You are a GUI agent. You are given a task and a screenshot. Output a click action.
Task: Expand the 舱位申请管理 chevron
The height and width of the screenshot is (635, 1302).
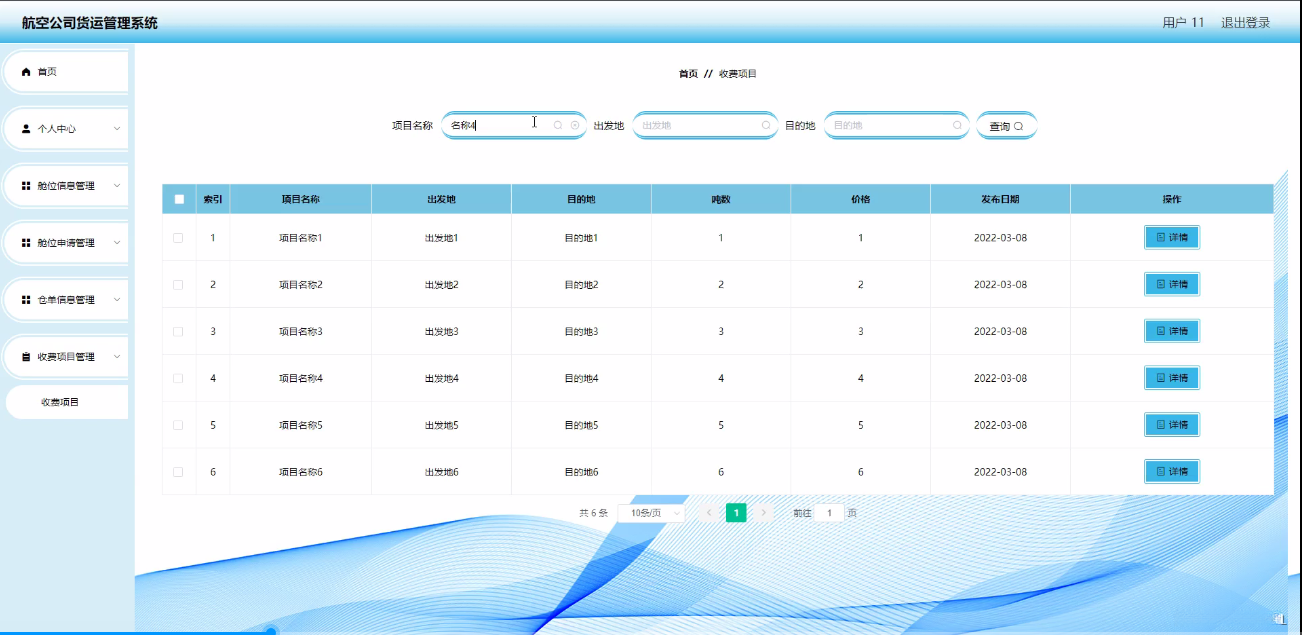point(117,243)
